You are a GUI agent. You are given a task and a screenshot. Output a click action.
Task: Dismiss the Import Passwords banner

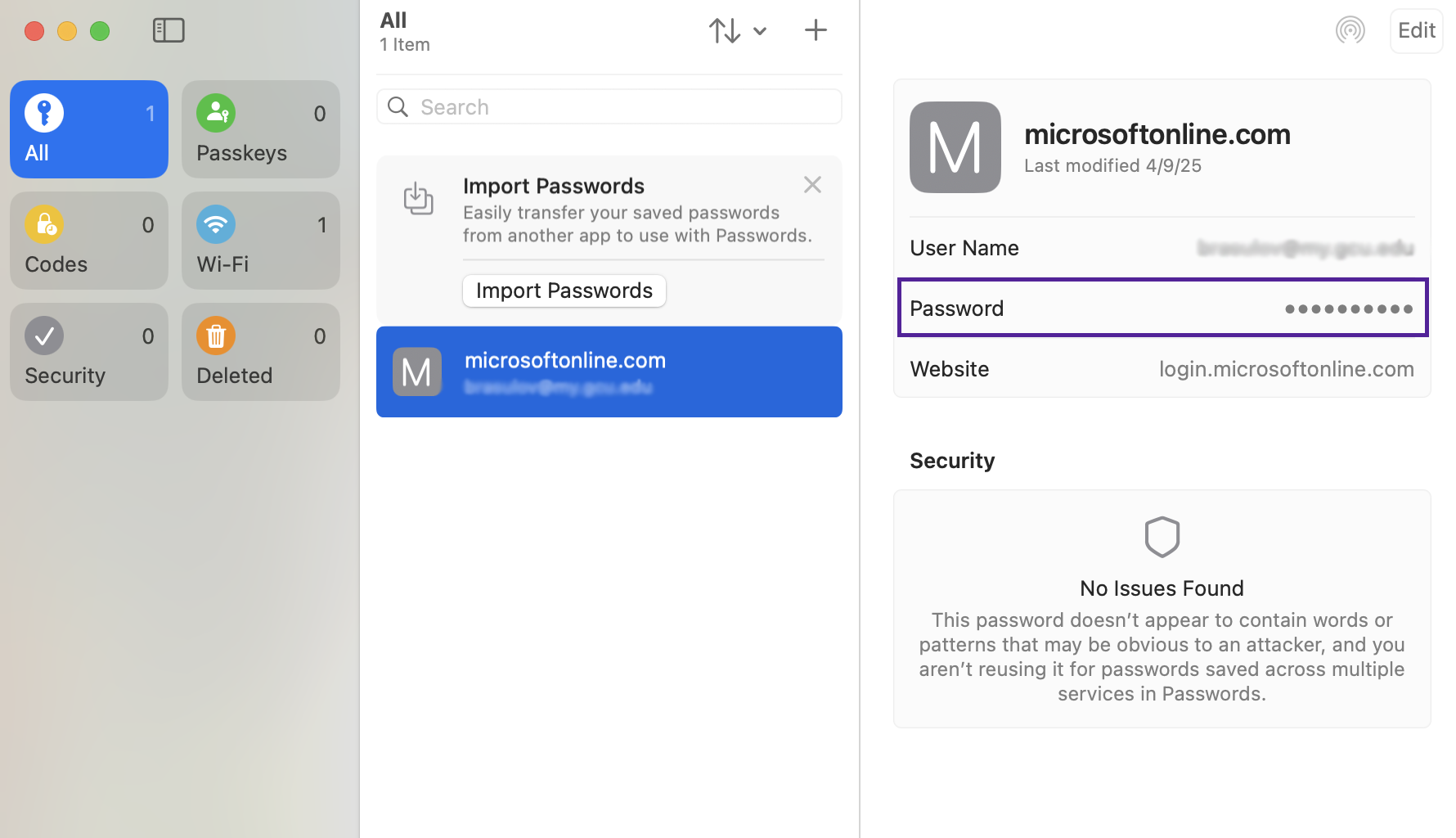(811, 185)
